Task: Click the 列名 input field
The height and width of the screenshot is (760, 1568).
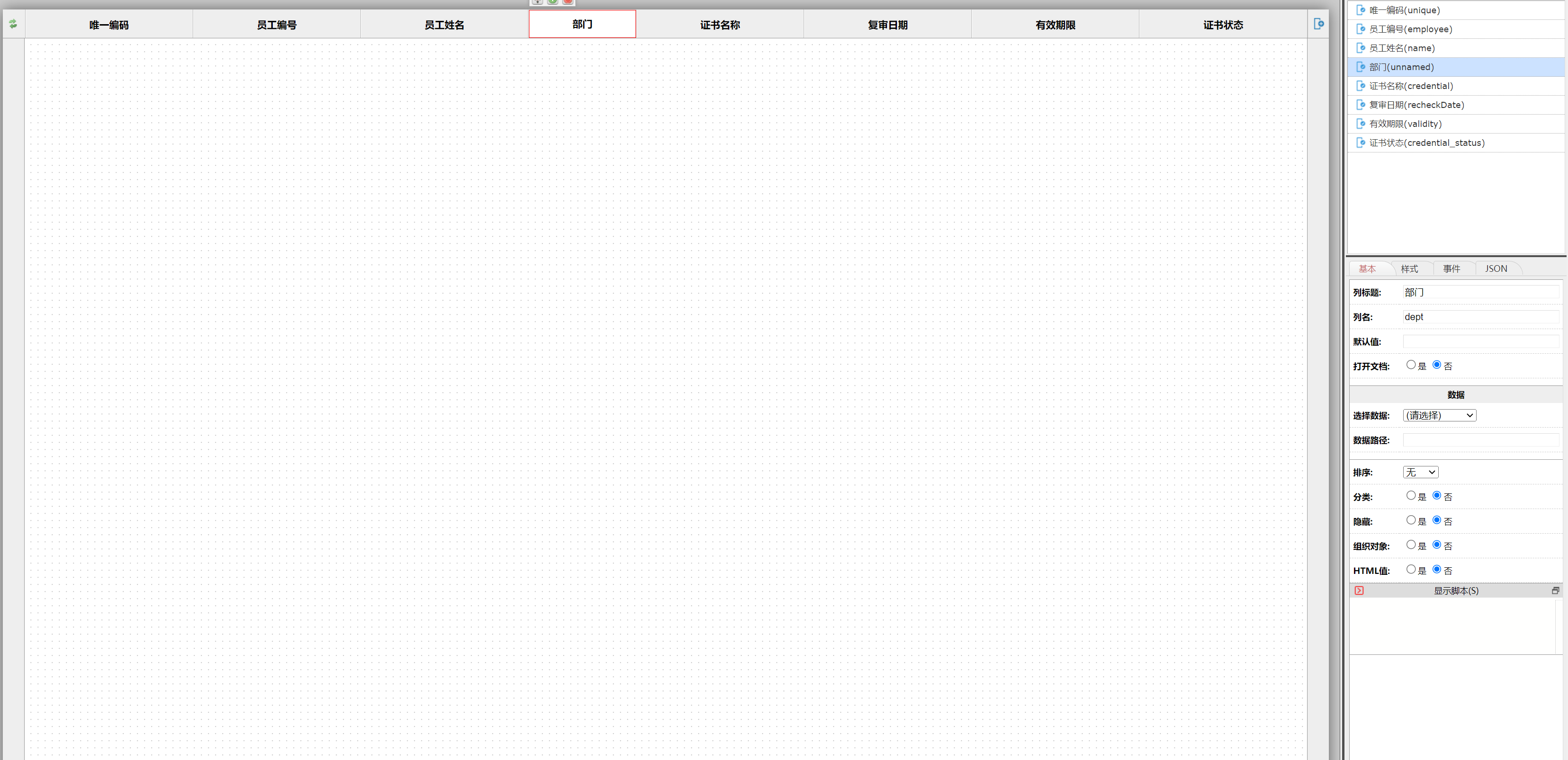Action: (x=1480, y=317)
